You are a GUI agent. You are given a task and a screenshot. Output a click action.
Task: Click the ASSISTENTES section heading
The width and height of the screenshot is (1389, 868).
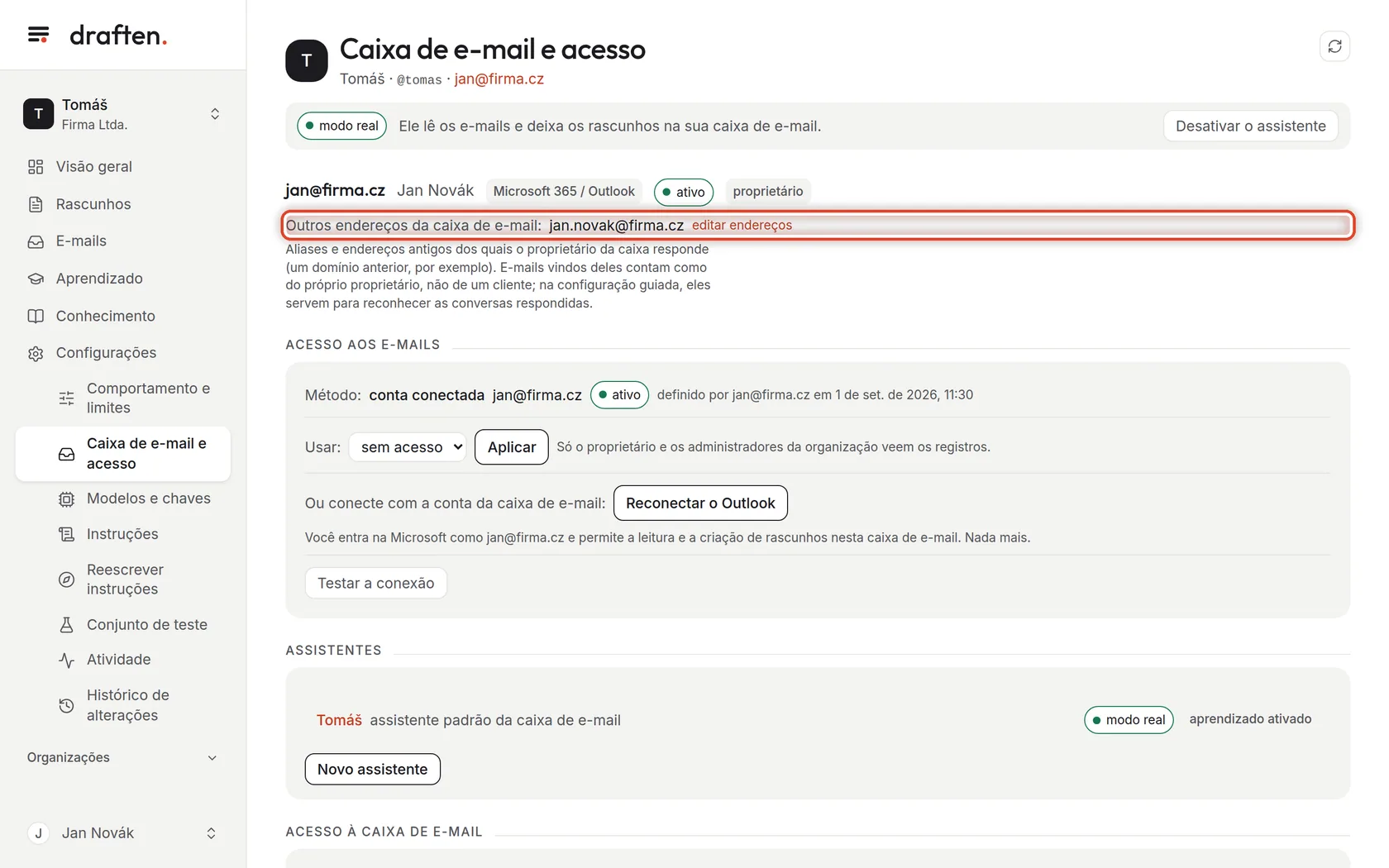(334, 651)
